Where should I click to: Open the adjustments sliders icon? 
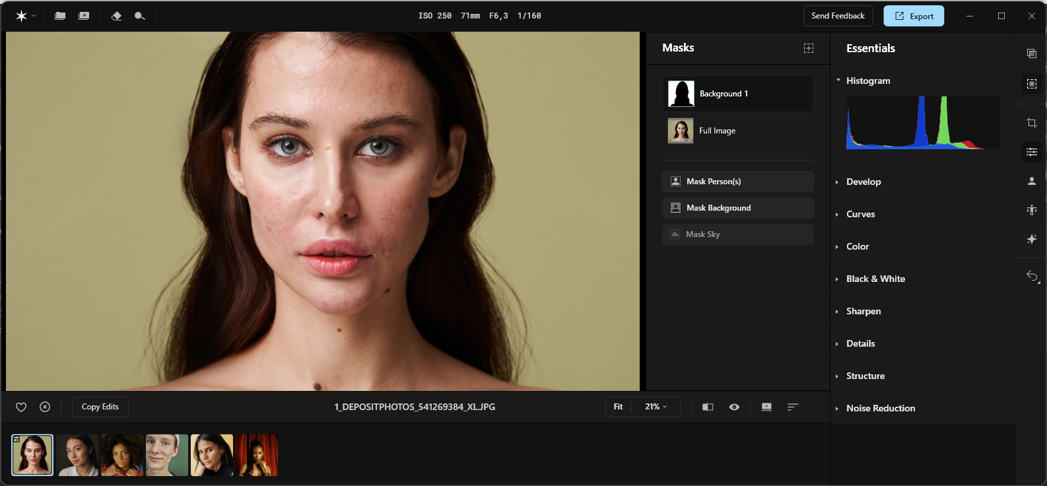click(x=1032, y=152)
